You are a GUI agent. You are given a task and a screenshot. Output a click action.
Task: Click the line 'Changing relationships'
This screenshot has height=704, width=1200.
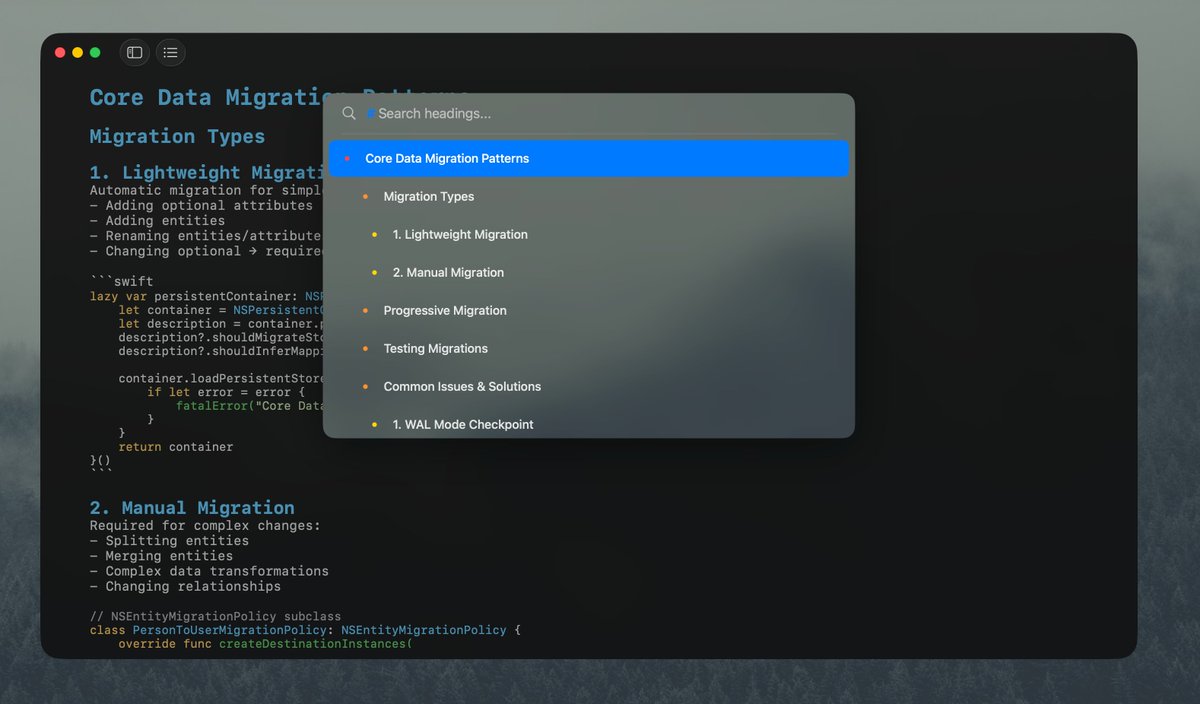pyautogui.click(x=185, y=586)
